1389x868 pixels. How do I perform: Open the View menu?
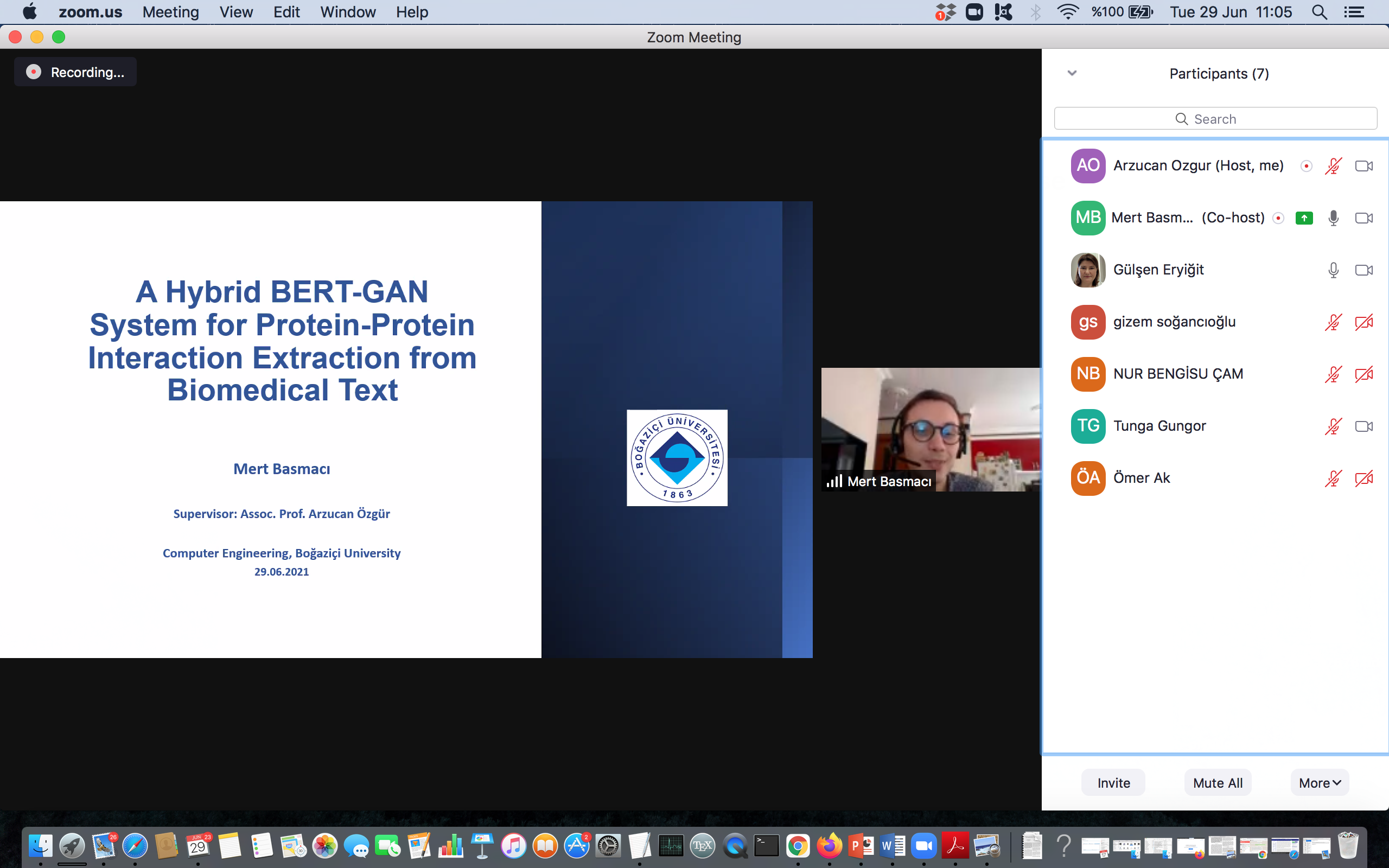pyautogui.click(x=236, y=12)
